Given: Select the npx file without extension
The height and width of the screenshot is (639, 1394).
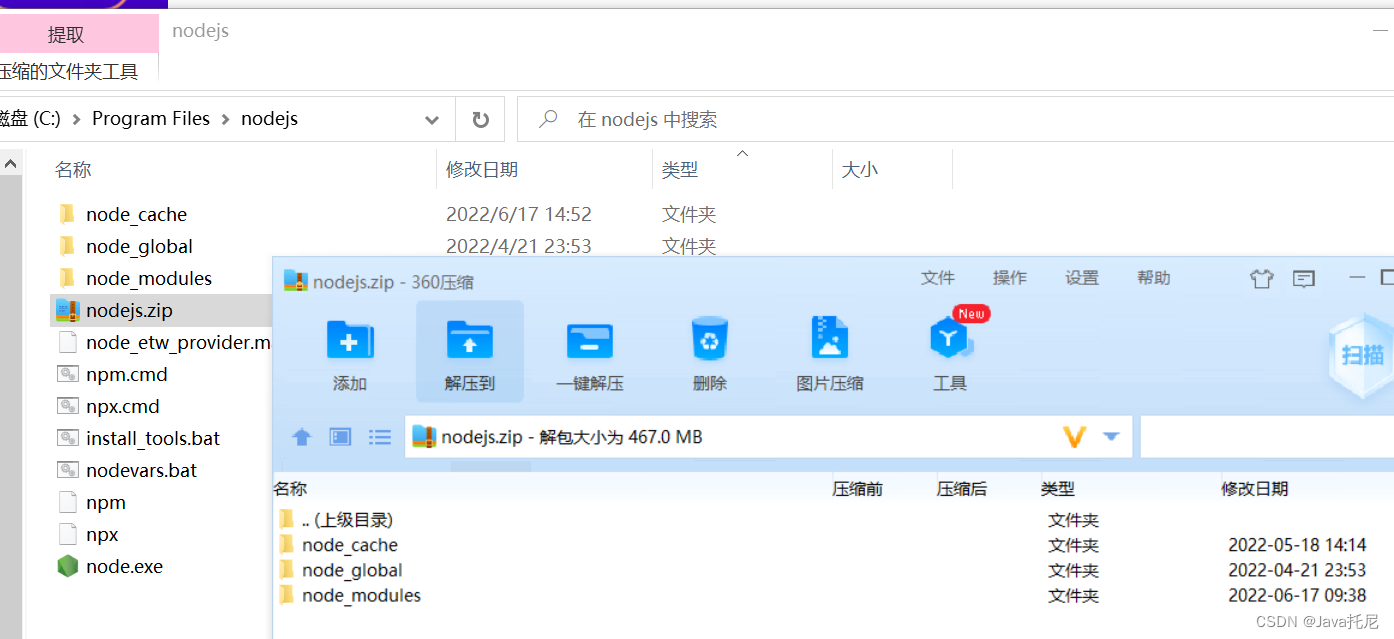Looking at the screenshot, I should pos(102,534).
